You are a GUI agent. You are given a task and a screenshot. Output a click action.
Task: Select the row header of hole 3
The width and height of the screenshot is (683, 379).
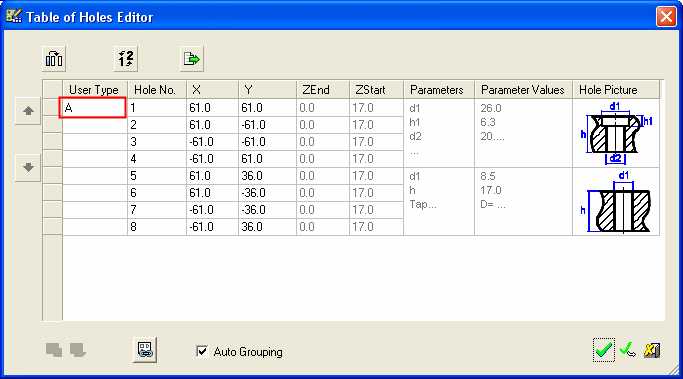click(x=53, y=142)
